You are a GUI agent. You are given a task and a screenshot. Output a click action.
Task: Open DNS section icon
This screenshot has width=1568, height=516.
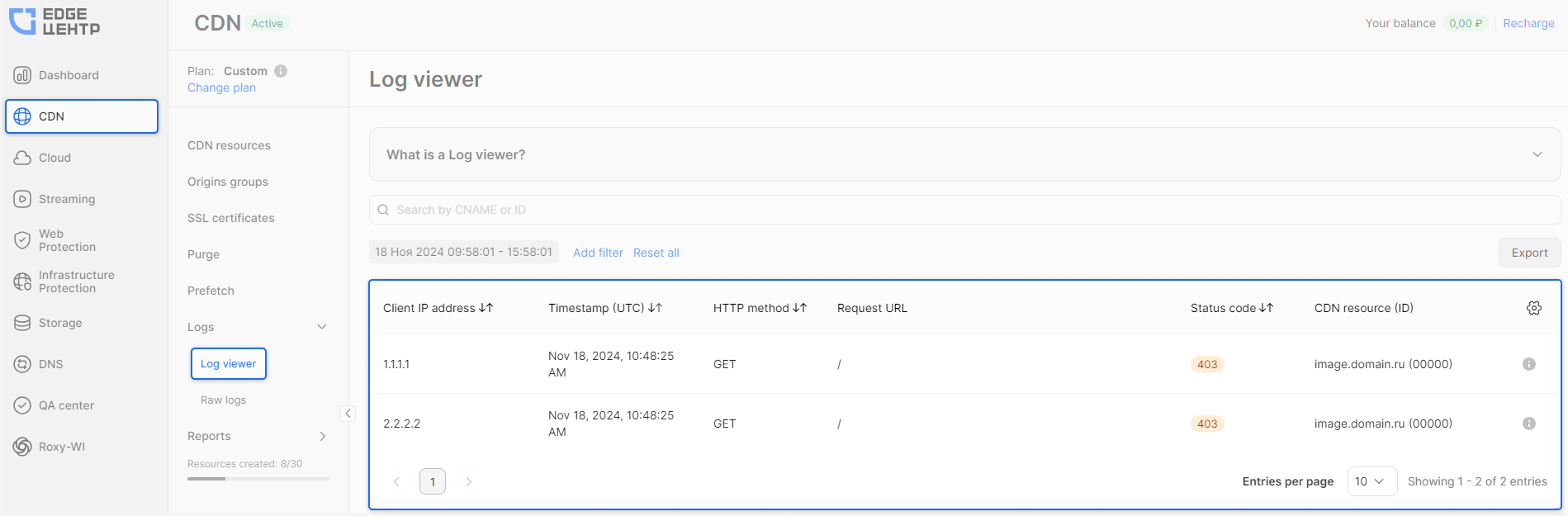(x=22, y=364)
